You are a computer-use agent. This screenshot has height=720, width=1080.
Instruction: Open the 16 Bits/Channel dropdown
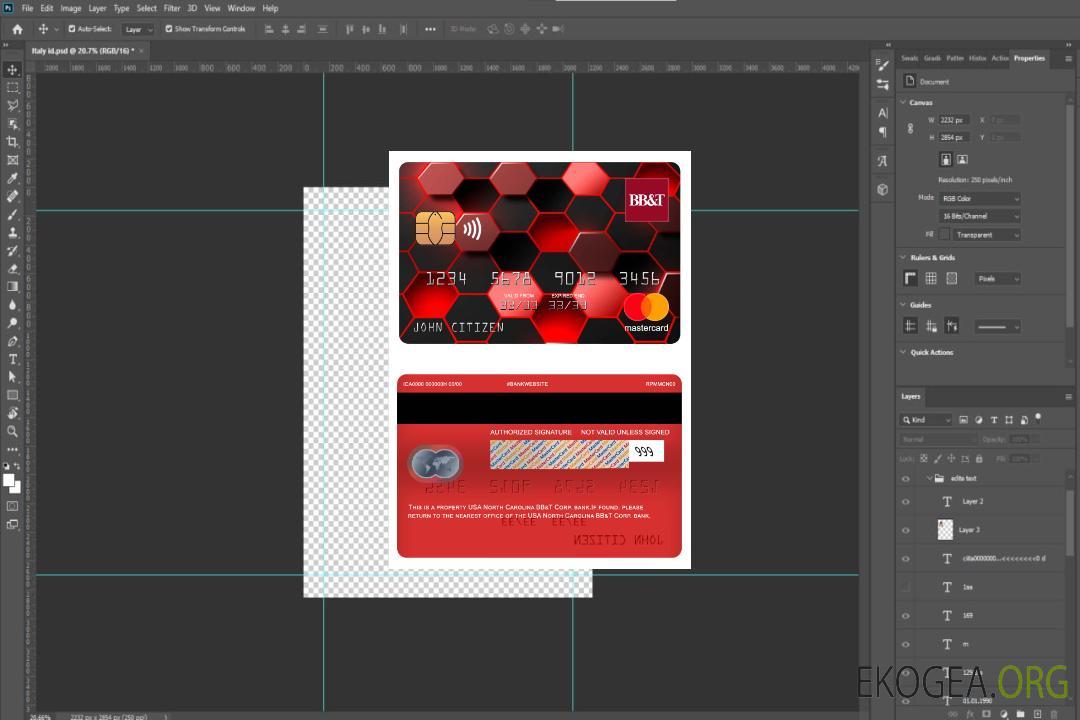[980, 216]
